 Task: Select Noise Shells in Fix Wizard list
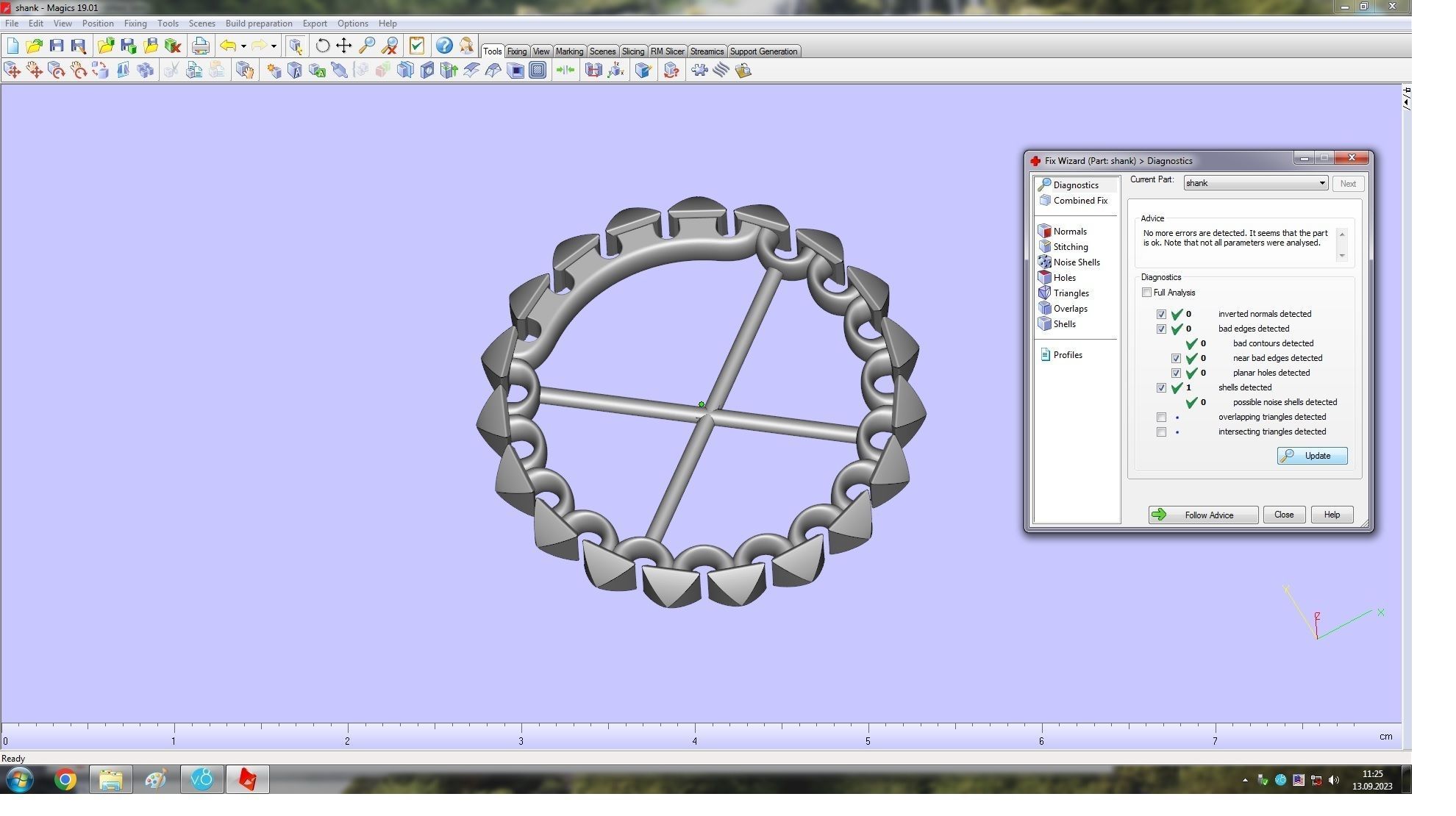(1077, 262)
